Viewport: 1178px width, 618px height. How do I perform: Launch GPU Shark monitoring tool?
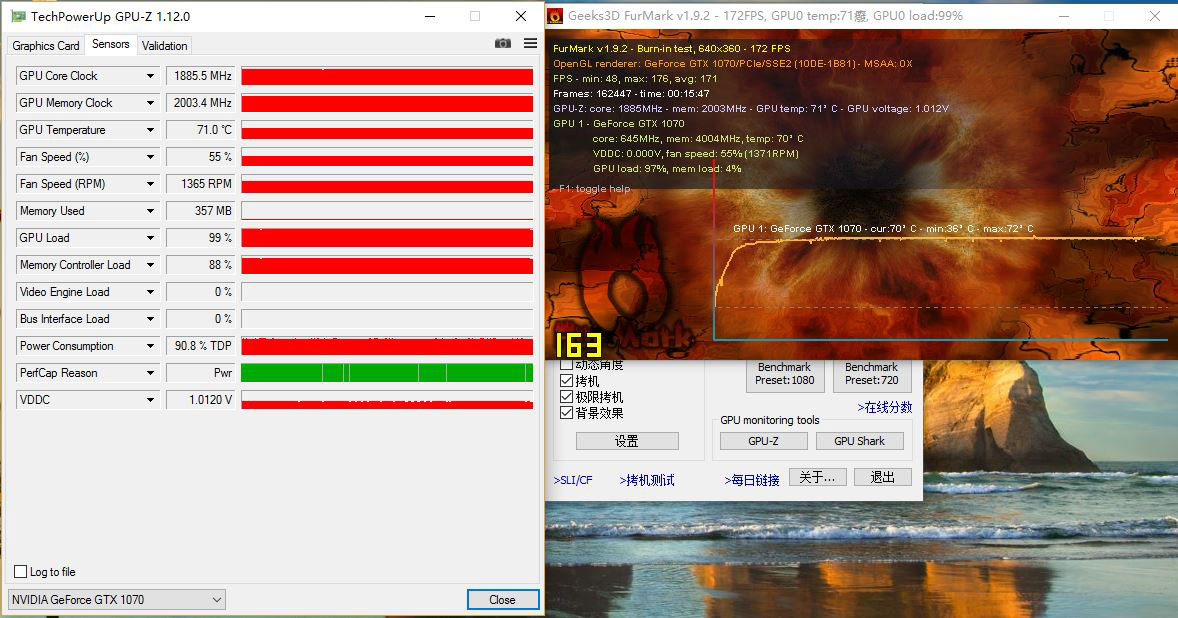[859, 441]
